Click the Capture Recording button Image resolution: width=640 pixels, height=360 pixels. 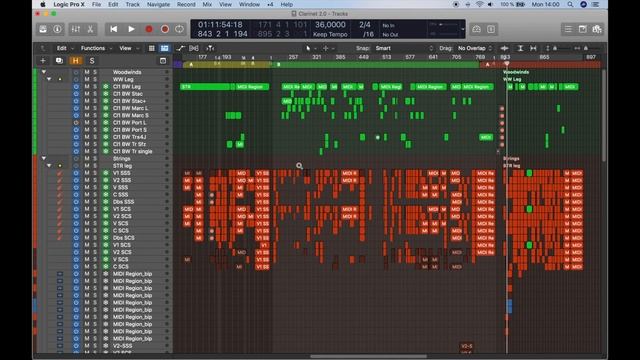164,29
